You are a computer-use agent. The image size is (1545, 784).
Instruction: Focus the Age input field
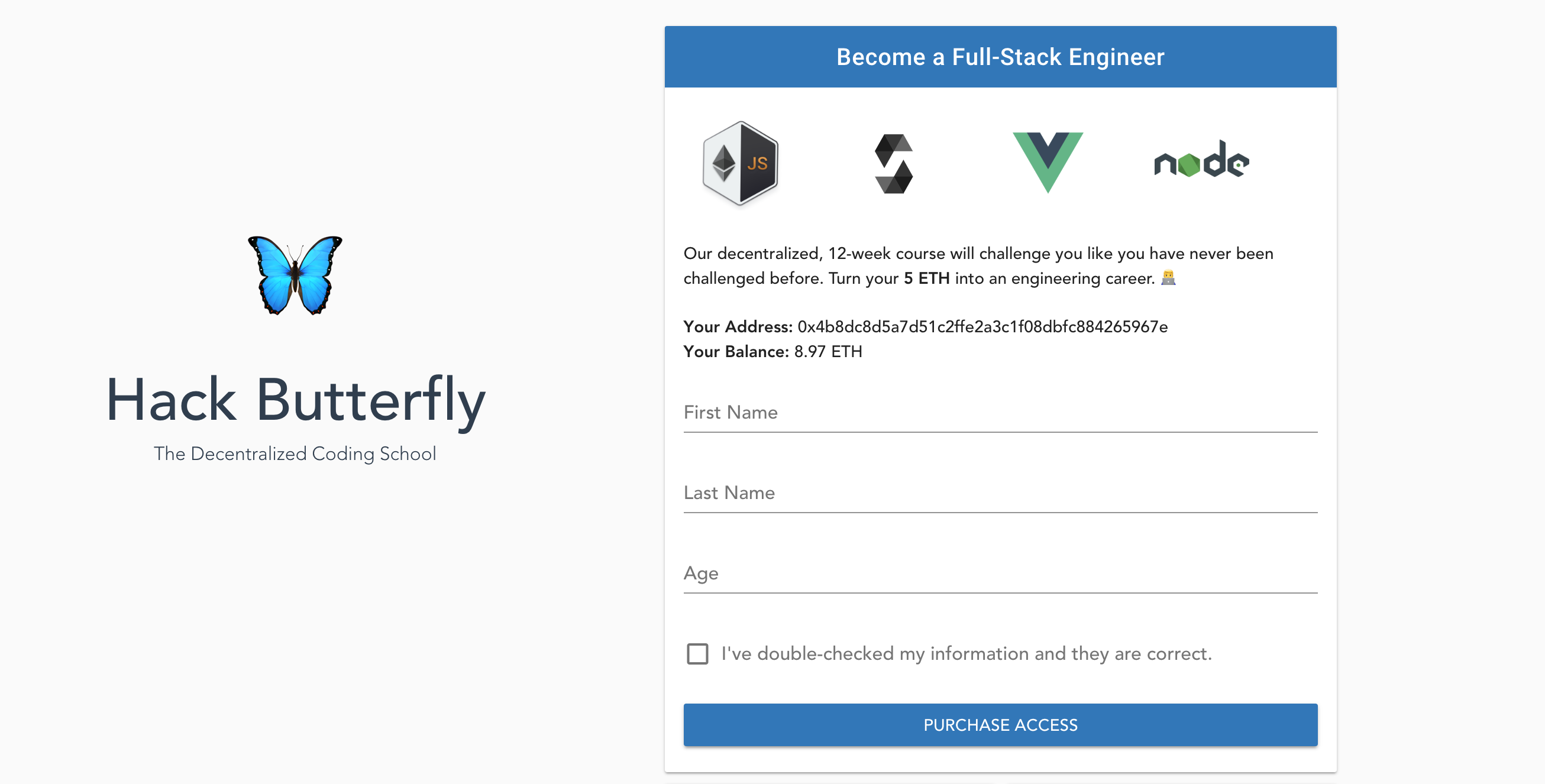coord(1000,573)
